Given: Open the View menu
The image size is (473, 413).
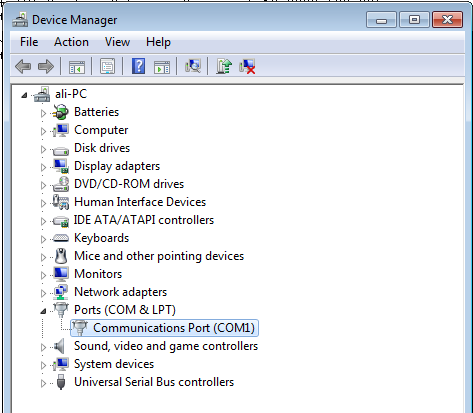Looking at the screenshot, I should click(x=117, y=42).
